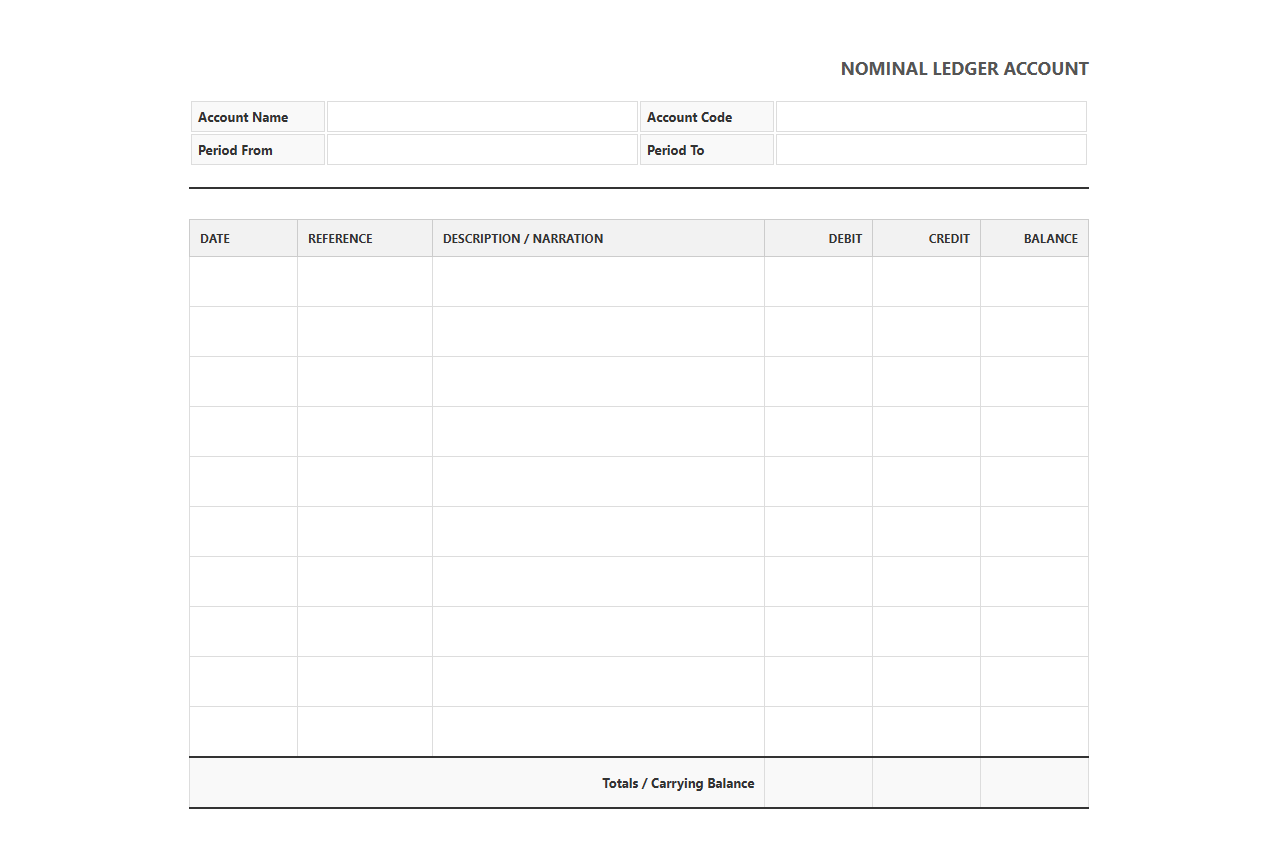The width and height of the screenshot is (1278, 849).
Task: Click the Period From input field
Action: [482, 150]
